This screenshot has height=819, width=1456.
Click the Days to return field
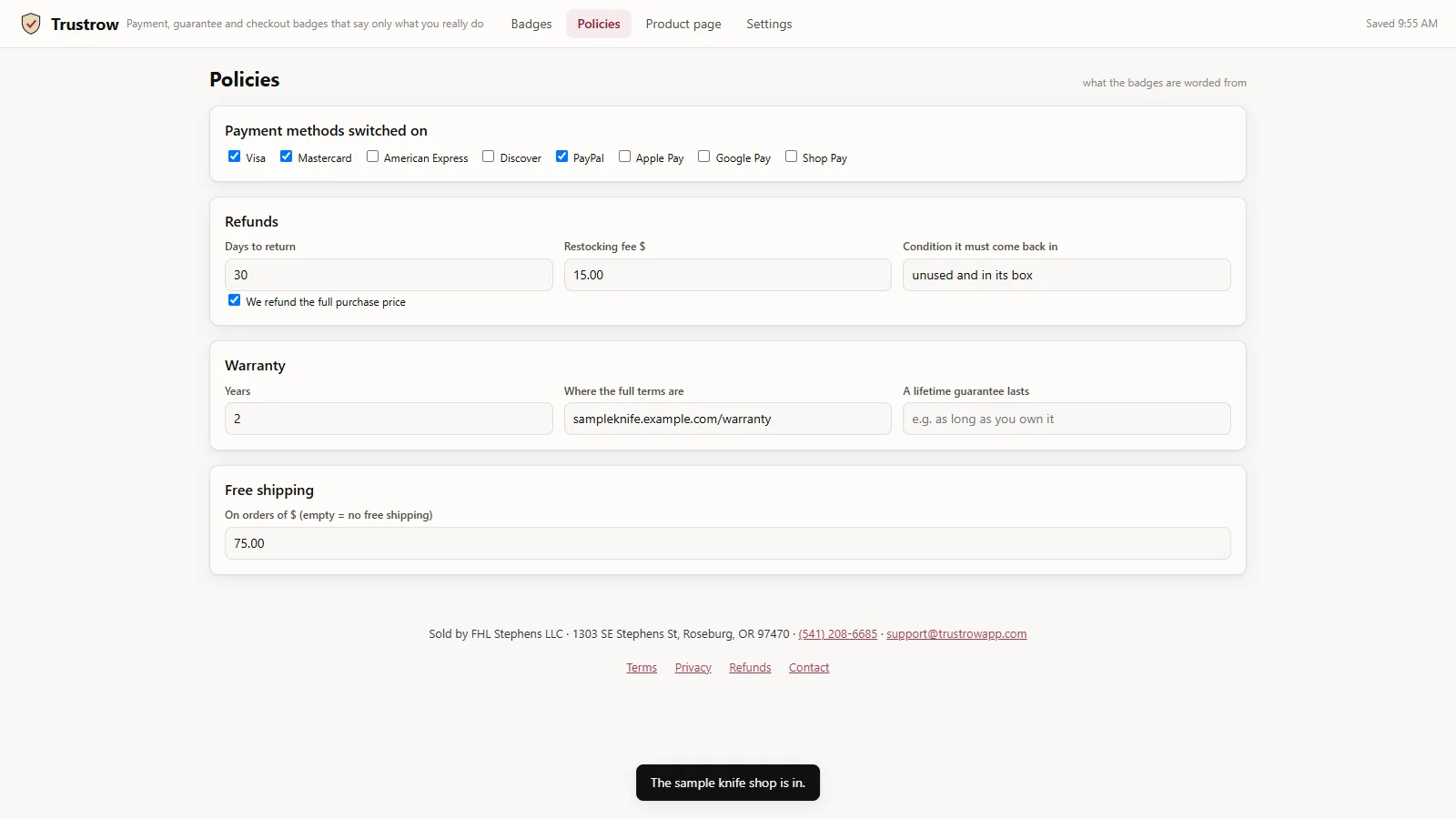(x=389, y=275)
